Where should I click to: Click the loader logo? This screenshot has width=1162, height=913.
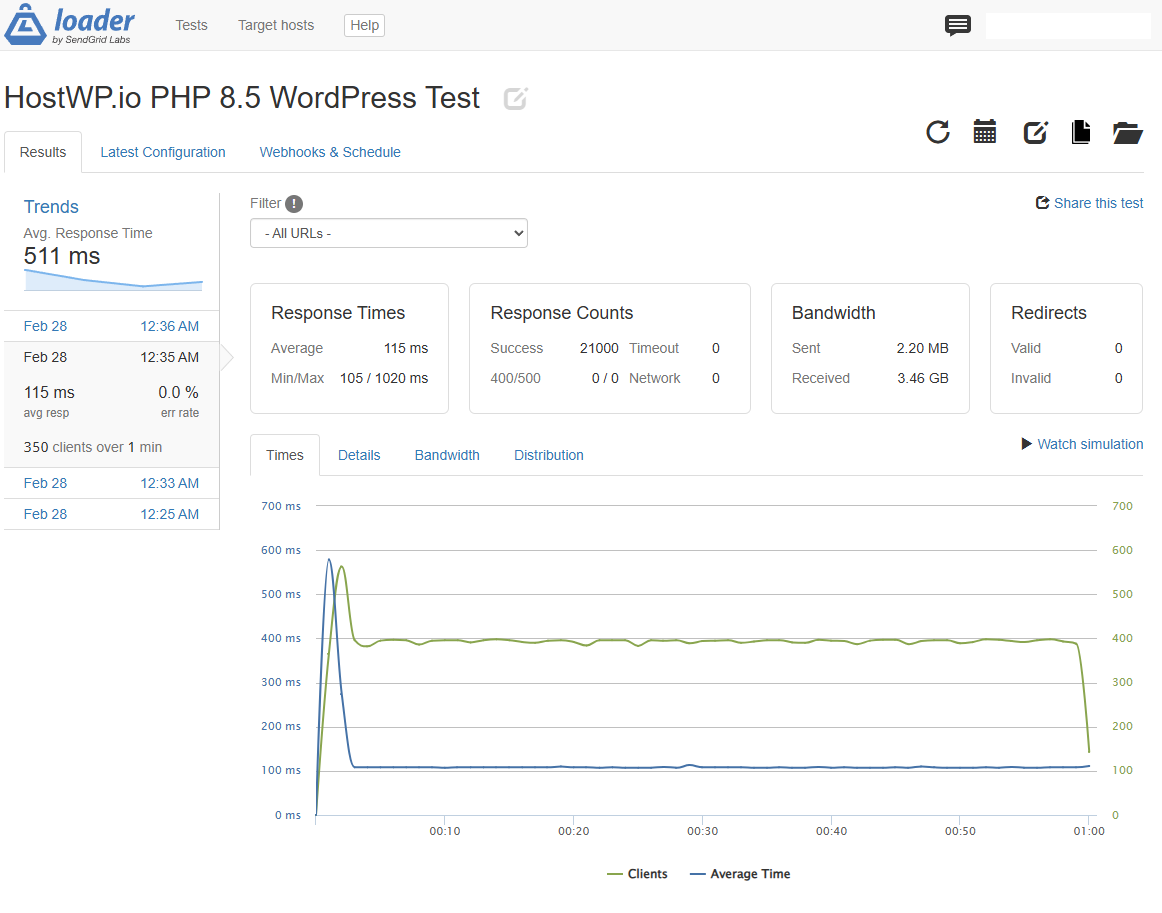(70, 25)
